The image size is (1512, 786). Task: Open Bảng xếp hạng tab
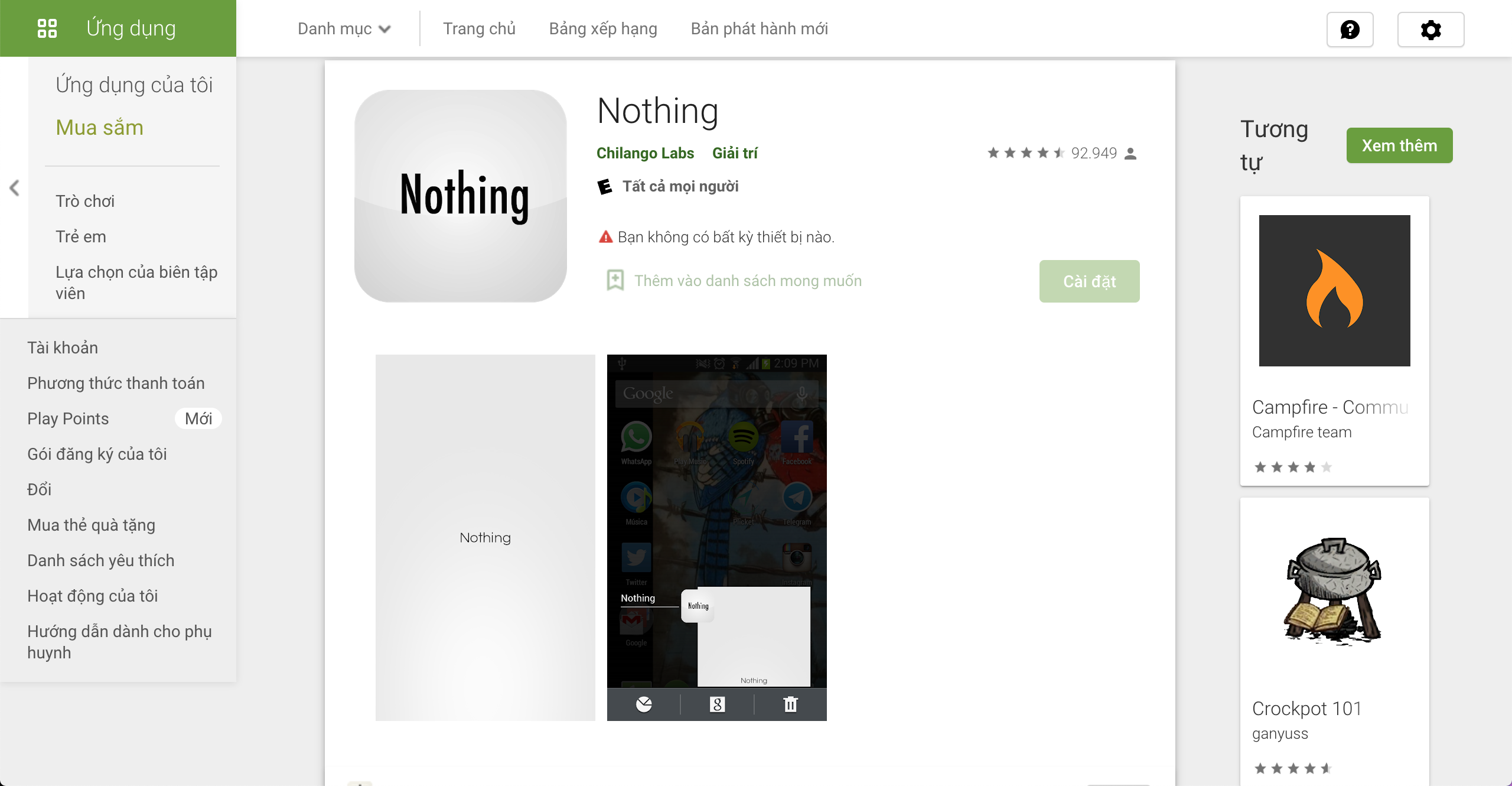point(603,28)
